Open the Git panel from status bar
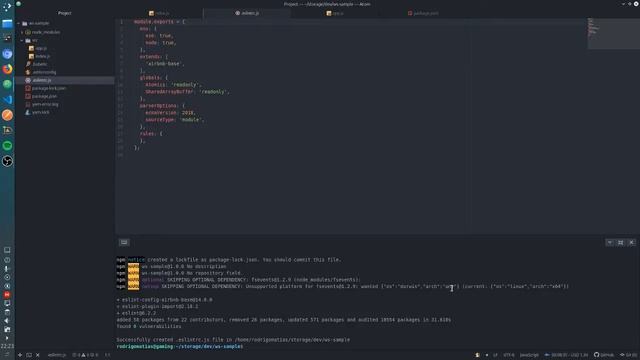The image size is (640, 360). tap(628, 355)
